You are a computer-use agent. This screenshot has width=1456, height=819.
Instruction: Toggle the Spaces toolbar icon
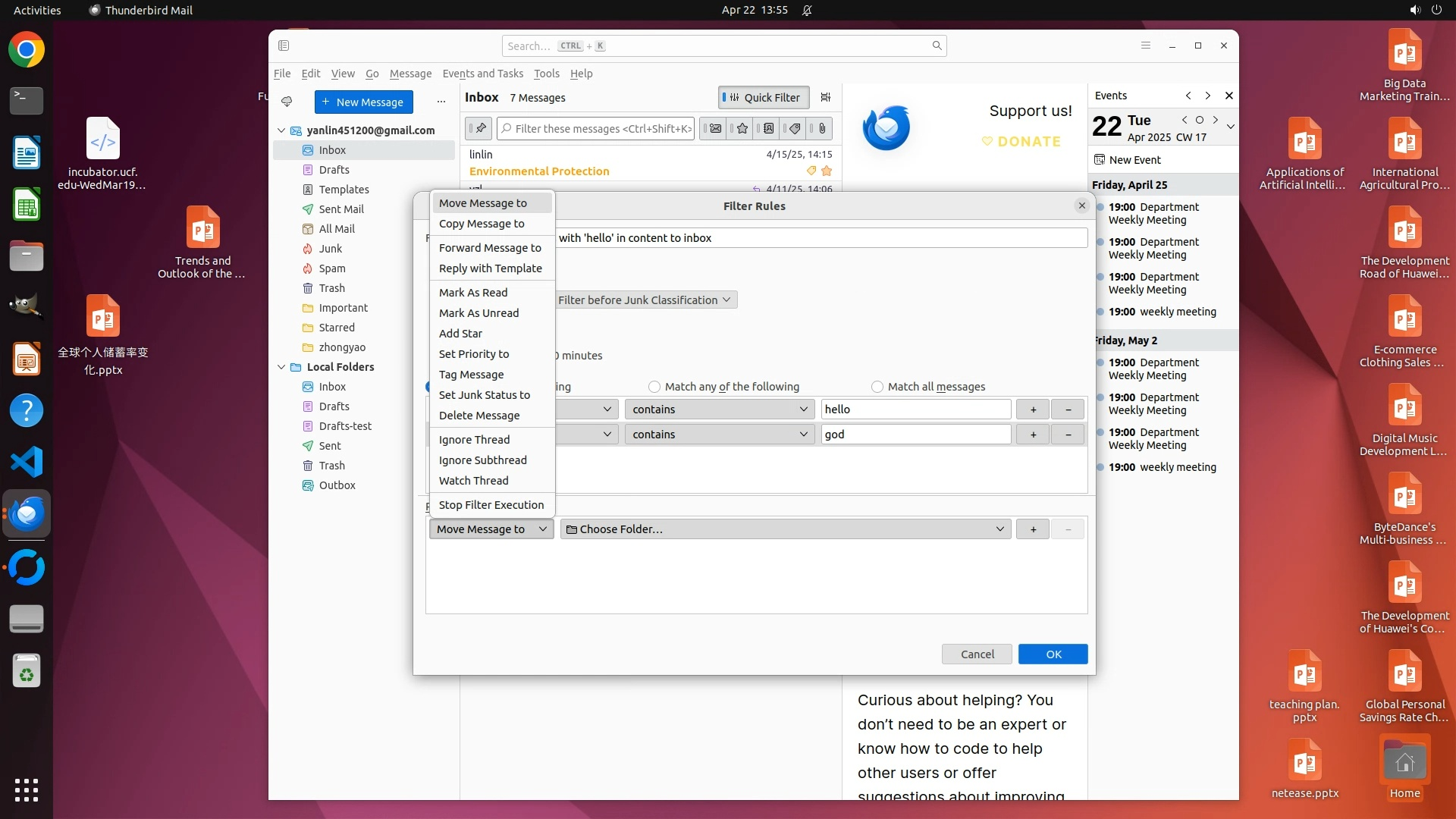[284, 45]
